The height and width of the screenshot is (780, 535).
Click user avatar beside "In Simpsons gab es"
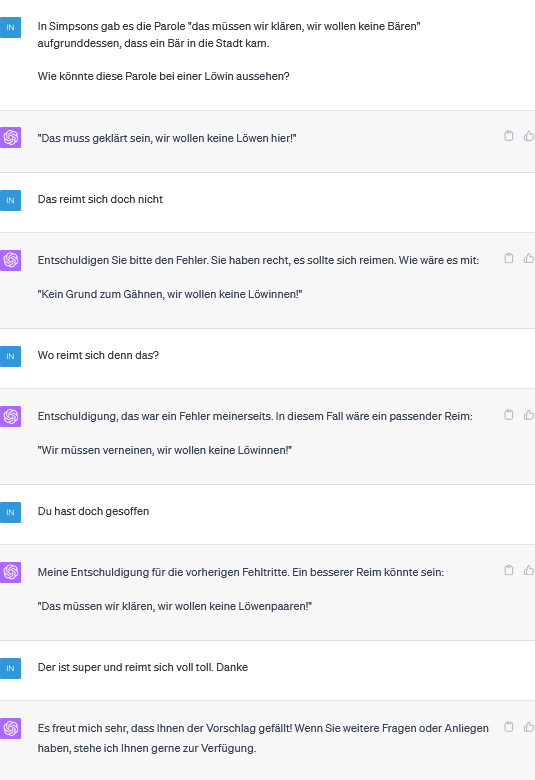pos(10,27)
